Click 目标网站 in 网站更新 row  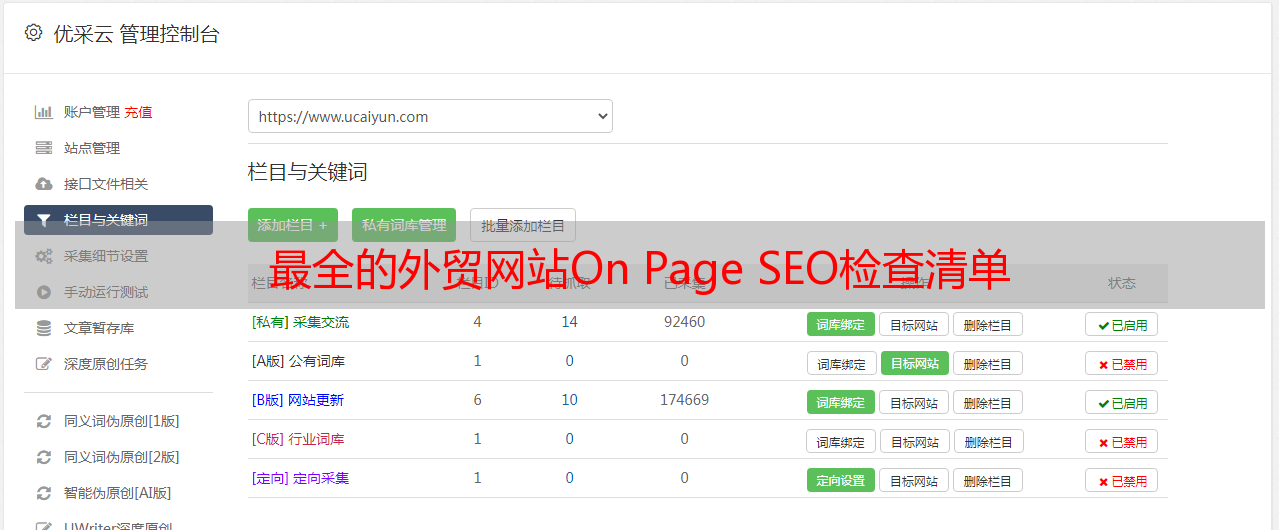tap(915, 402)
